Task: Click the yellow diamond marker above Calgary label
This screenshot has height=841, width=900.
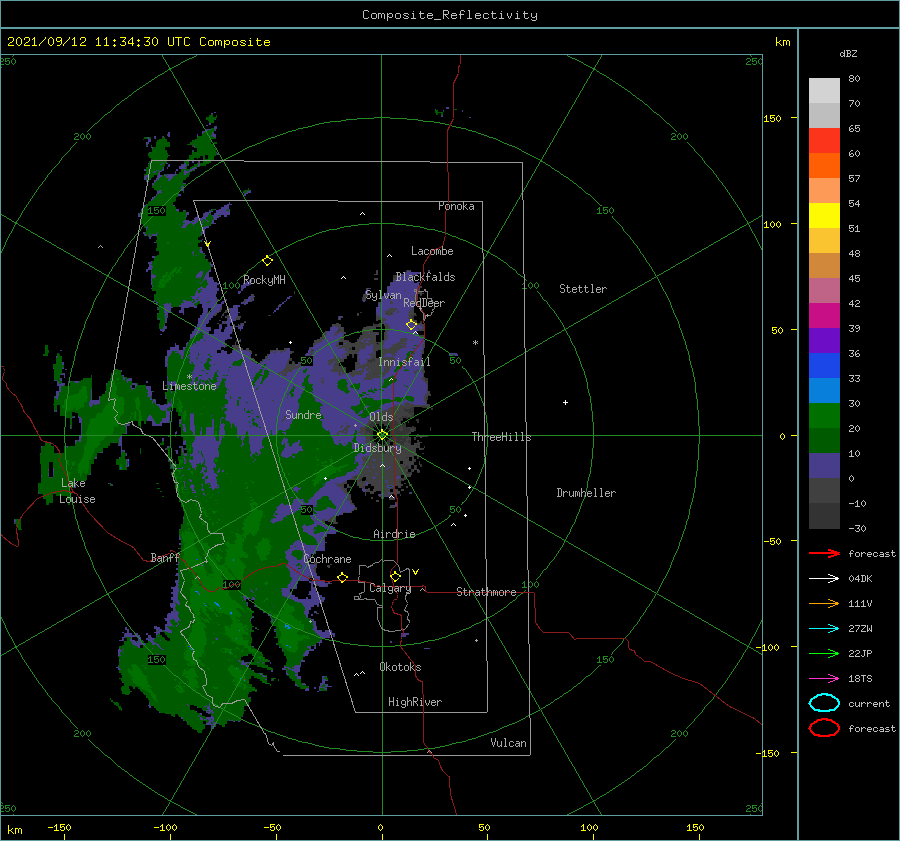Action: pyautogui.click(x=395, y=576)
